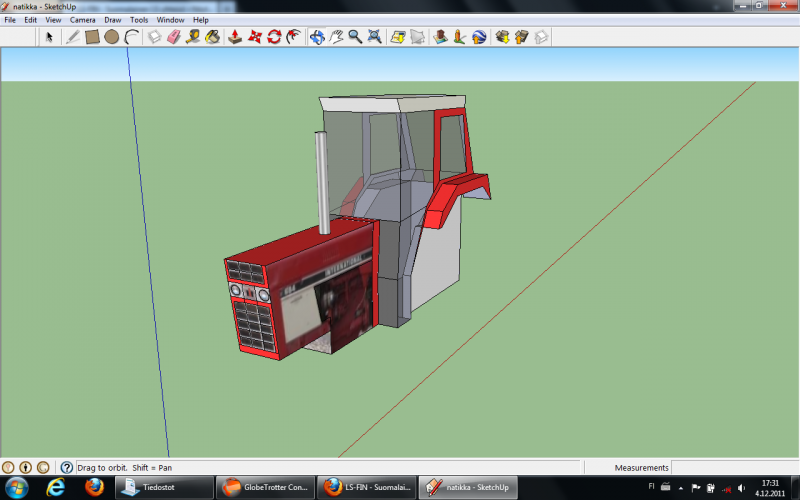Pick the Paint Bucket tool

coord(212,37)
